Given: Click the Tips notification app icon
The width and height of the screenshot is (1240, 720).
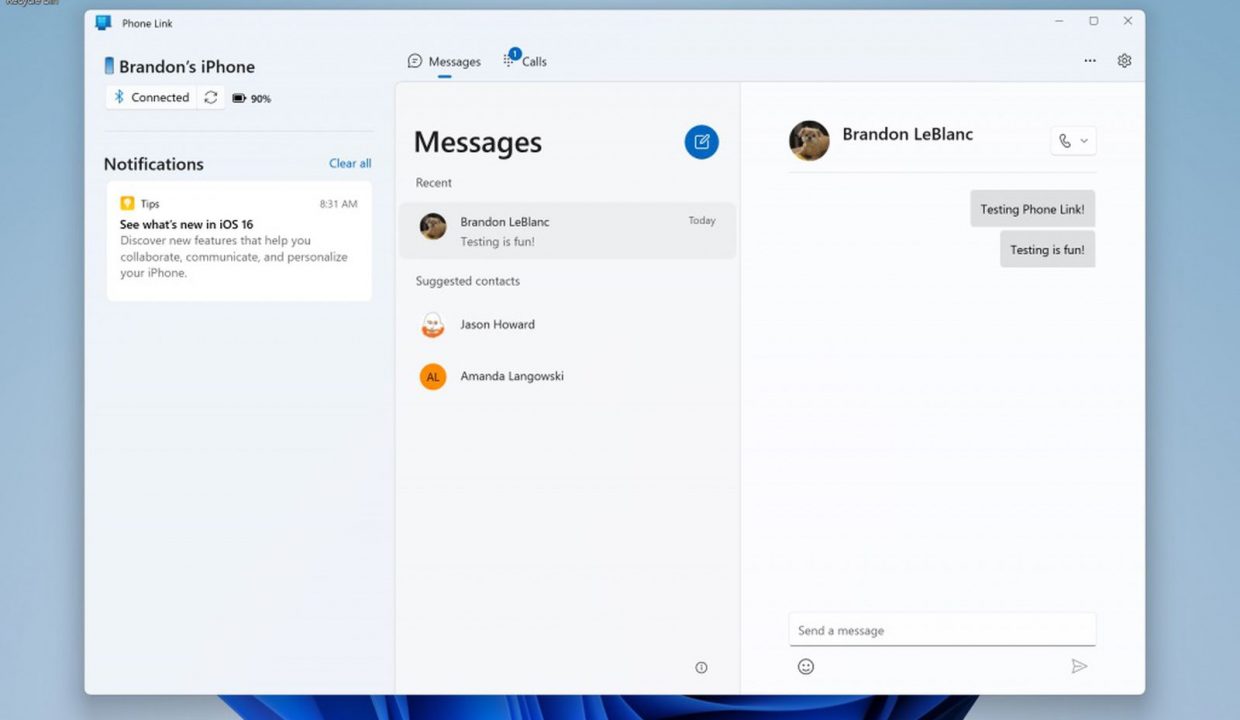Looking at the screenshot, I should [x=127, y=203].
